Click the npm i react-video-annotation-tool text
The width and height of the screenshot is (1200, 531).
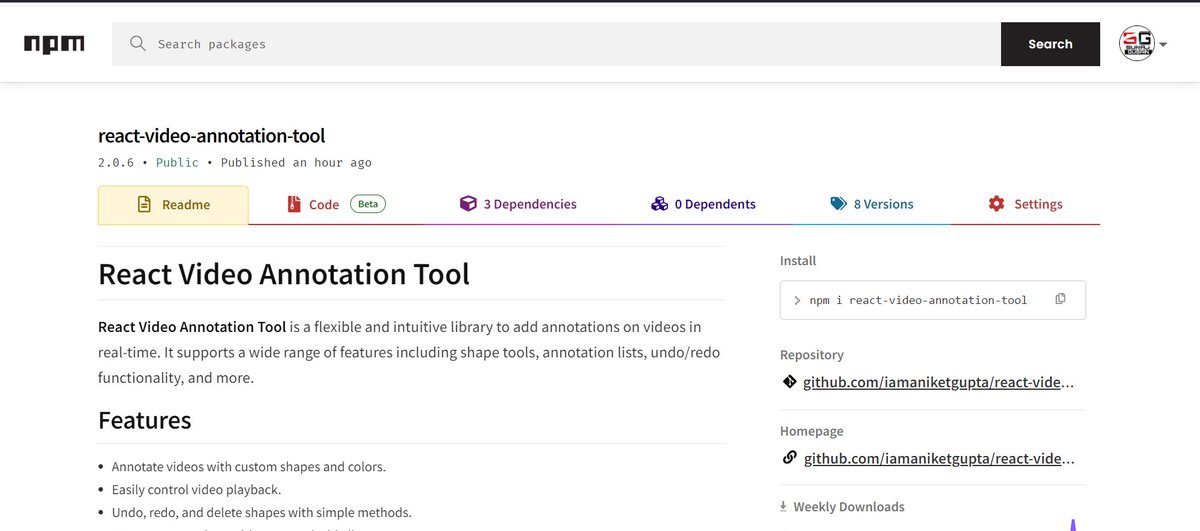(918, 300)
